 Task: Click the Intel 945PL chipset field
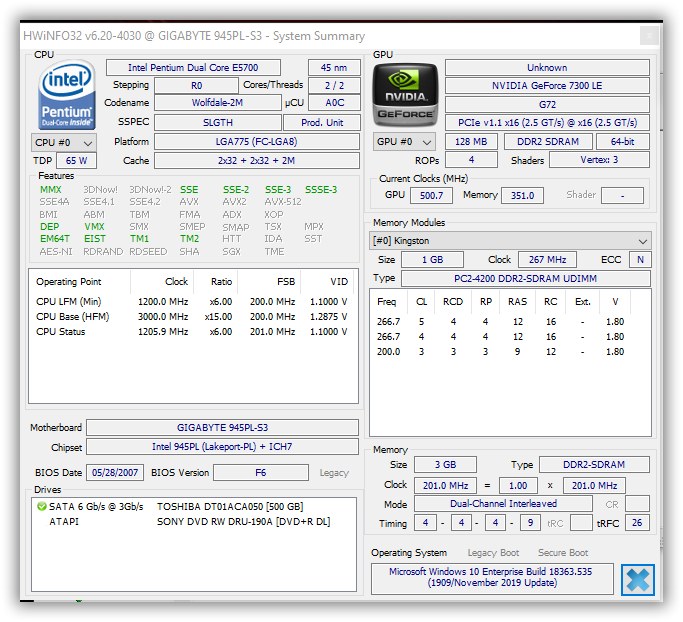(222, 447)
